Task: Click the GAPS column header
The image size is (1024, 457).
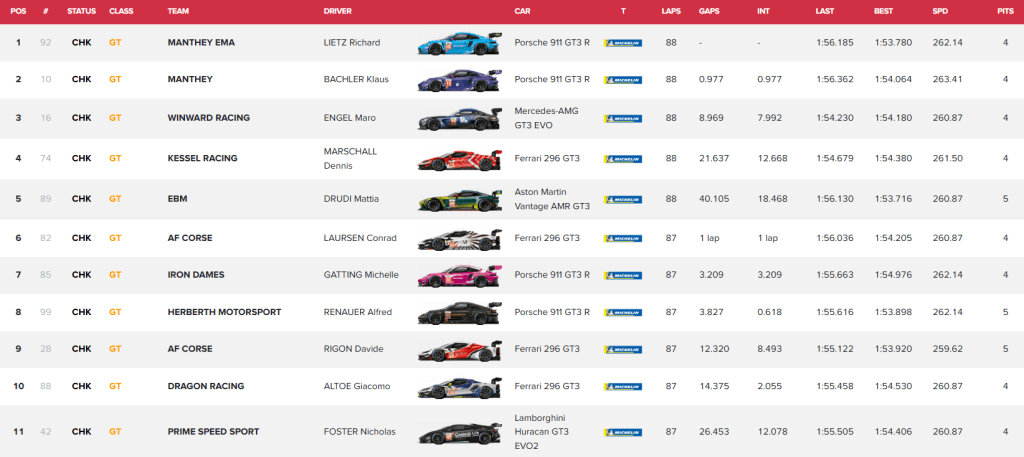Action: click(709, 11)
